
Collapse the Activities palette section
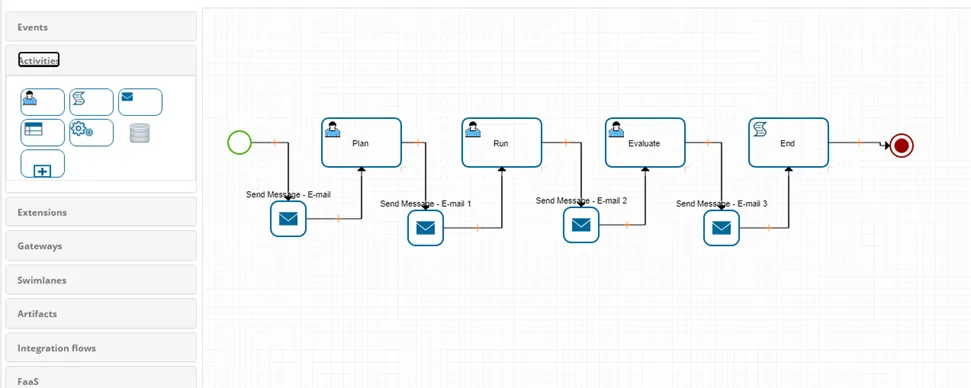(101, 60)
